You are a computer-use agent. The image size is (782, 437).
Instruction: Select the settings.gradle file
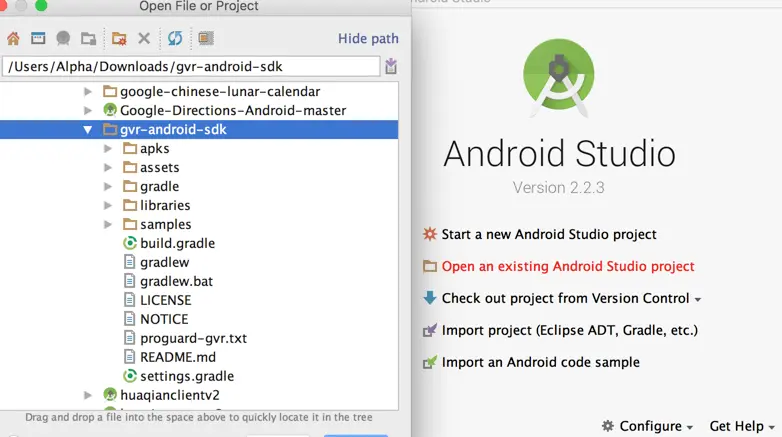pyautogui.click(x=187, y=376)
